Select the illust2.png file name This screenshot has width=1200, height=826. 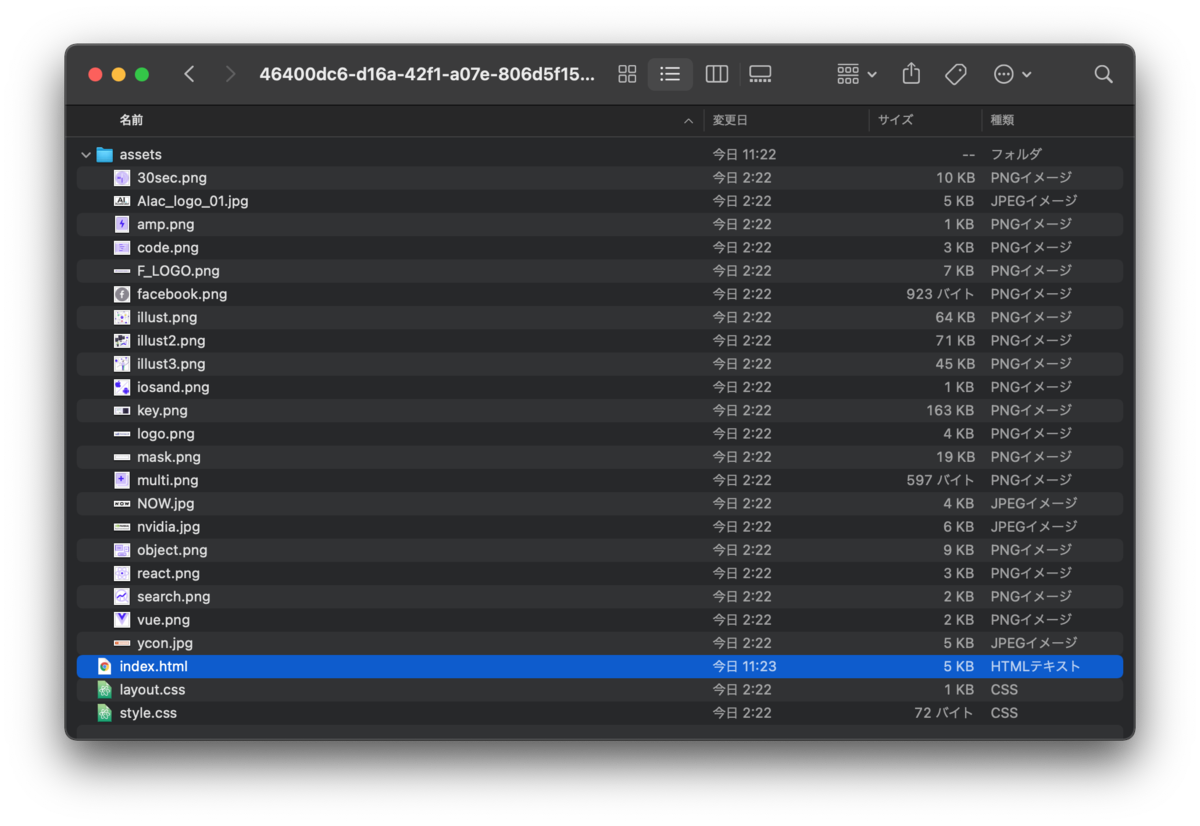171,341
